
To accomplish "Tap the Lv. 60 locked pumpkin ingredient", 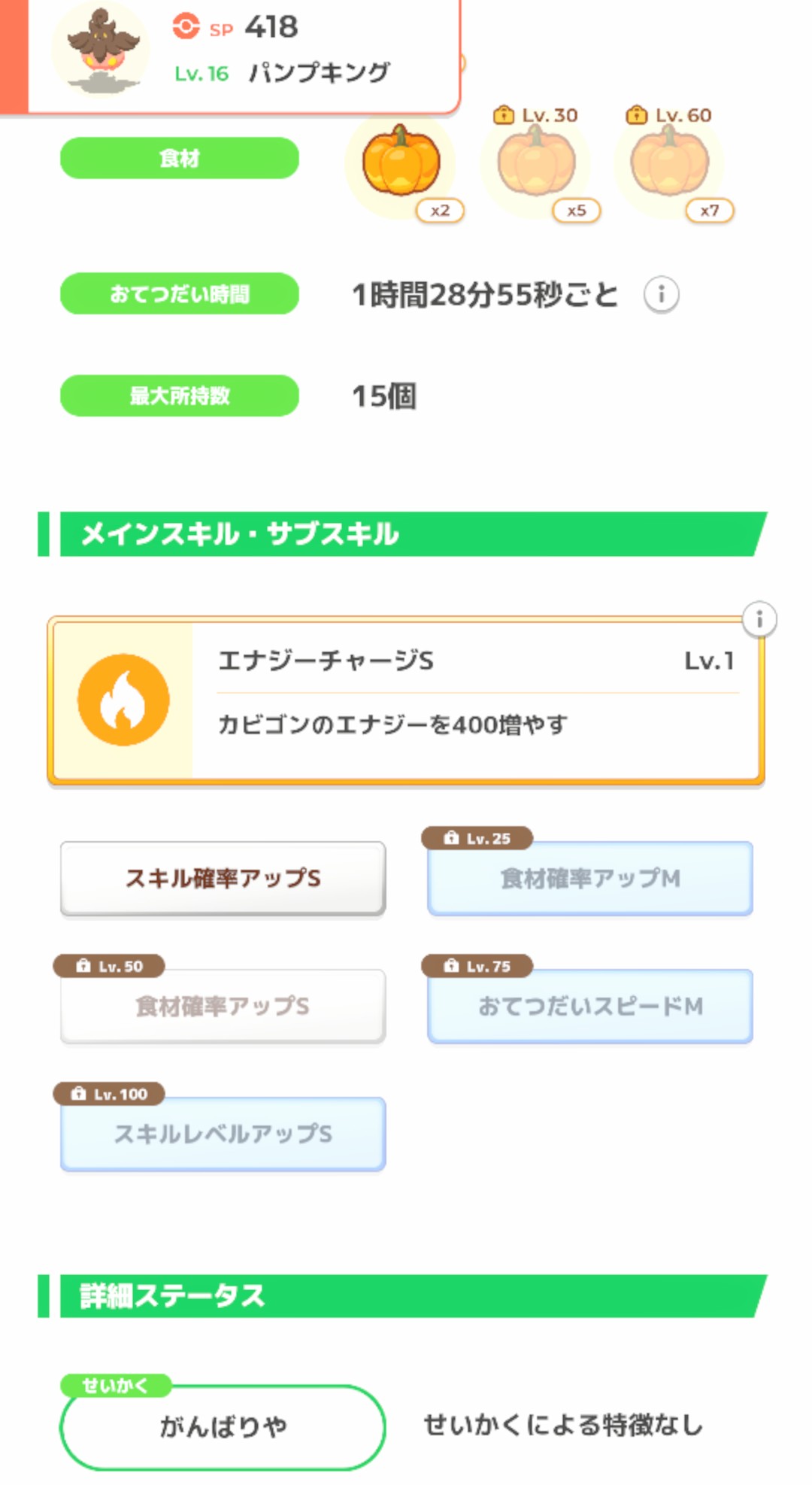I will tap(669, 162).
